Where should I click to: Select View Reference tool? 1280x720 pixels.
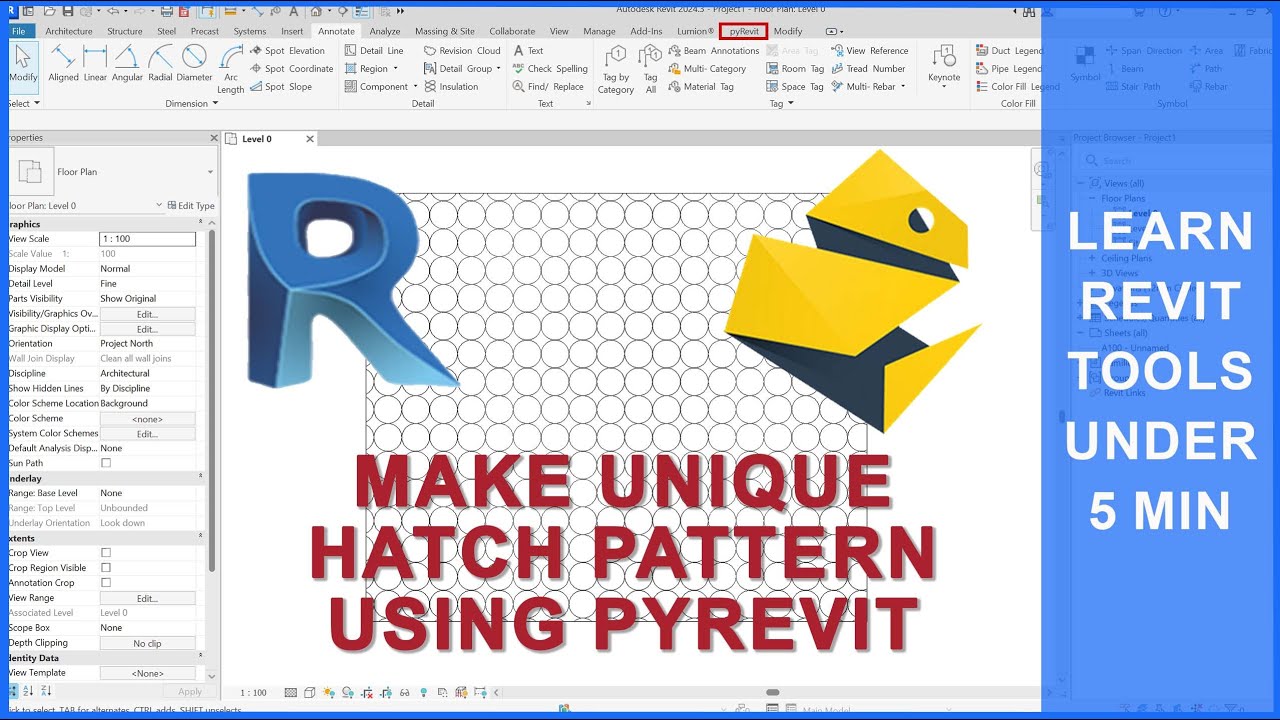coord(869,51)
